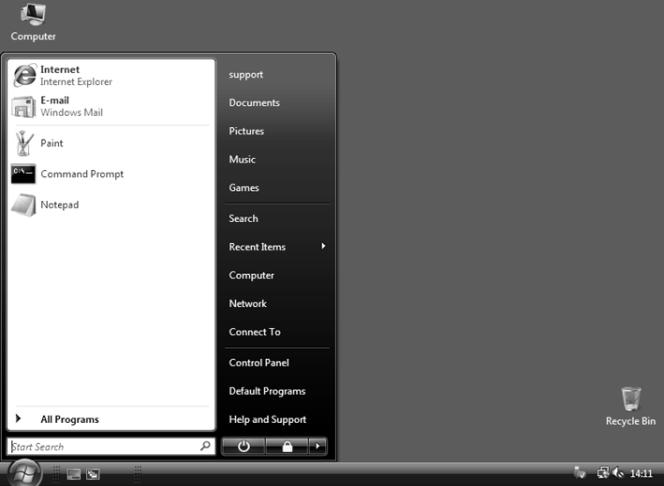This screenshot has height=486, width=664.
Task: Open Pictures in the Start menu
Action: point(246,131)
